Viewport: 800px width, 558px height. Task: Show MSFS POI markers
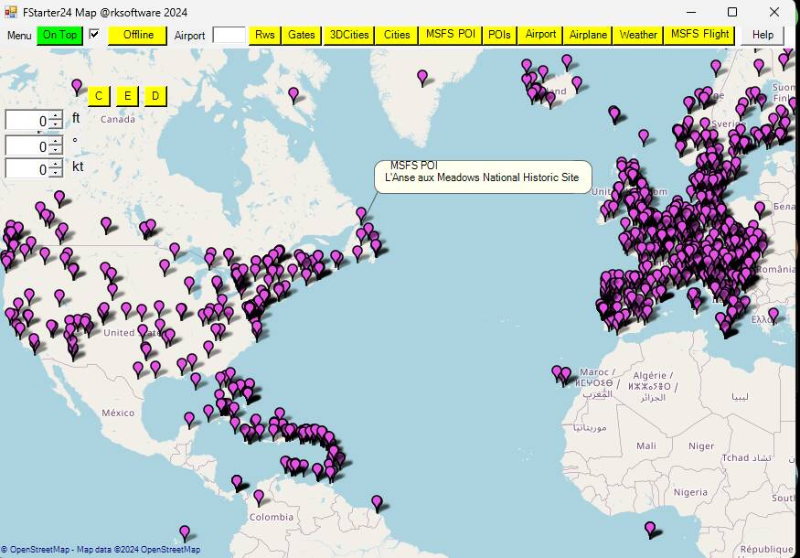[x=450, y=35]
